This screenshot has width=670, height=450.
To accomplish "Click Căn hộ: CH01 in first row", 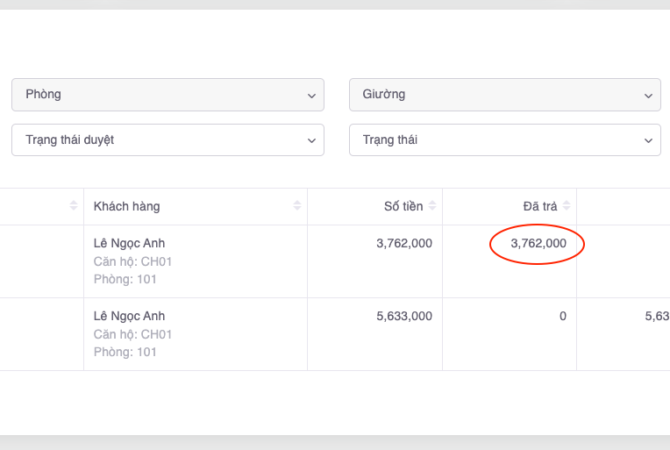I will tap(132, 261).
